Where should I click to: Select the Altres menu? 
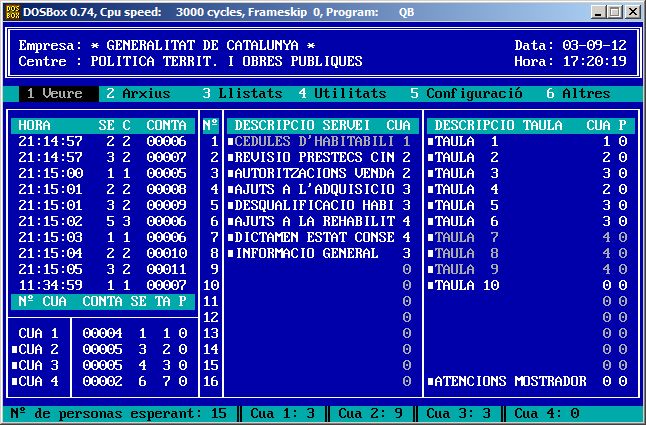tap(577, 93)
